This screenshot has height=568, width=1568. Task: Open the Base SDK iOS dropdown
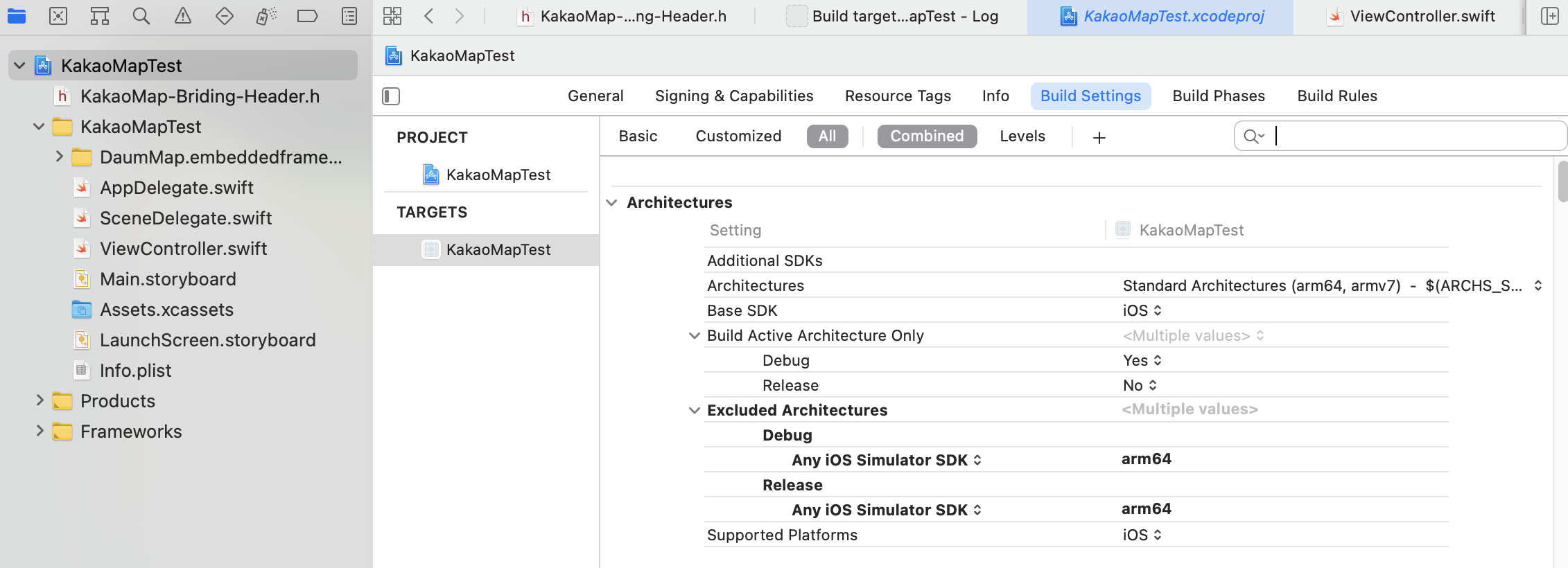coord(1142,310)
